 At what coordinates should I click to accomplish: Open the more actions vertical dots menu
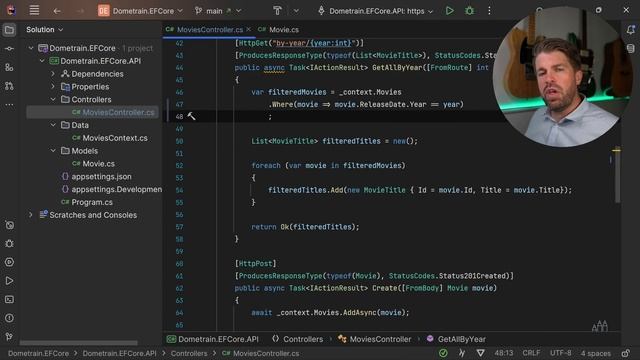pos(489,11)
